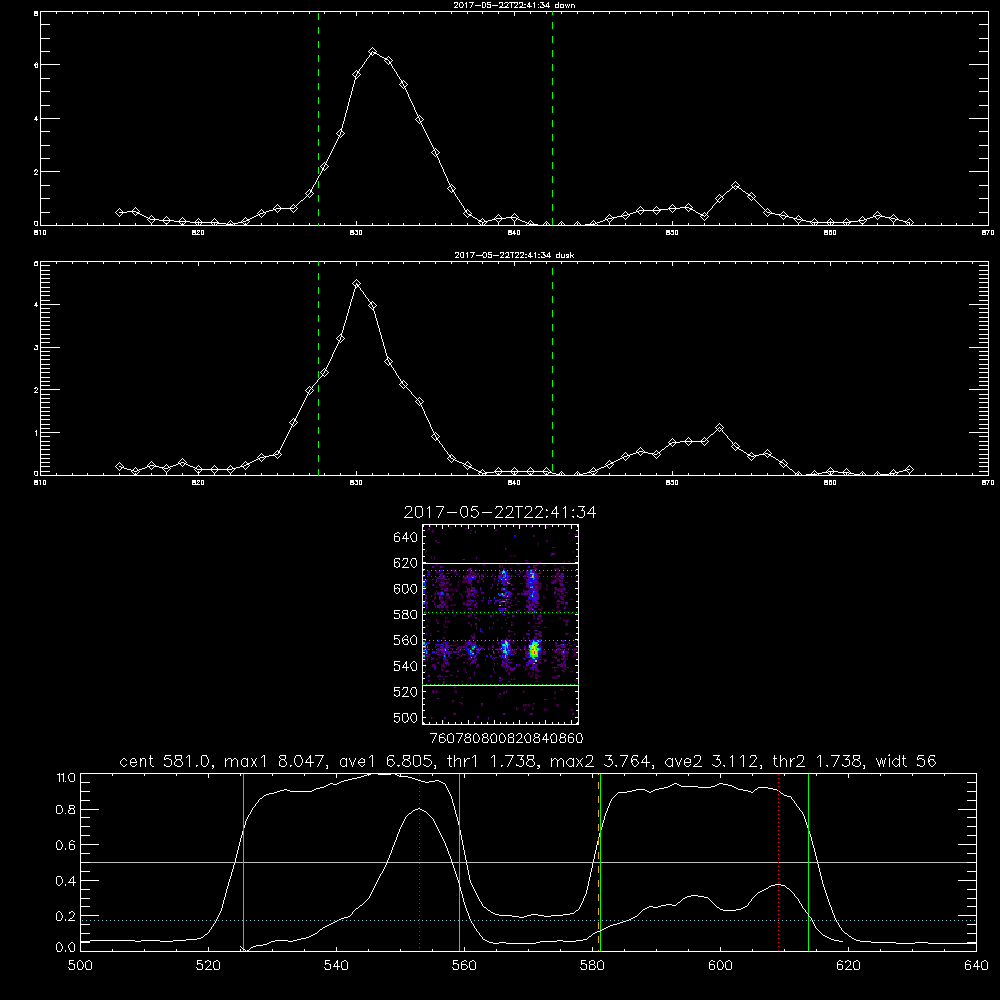Click the secondary peak marker in dawn plot

coord(736,186)
